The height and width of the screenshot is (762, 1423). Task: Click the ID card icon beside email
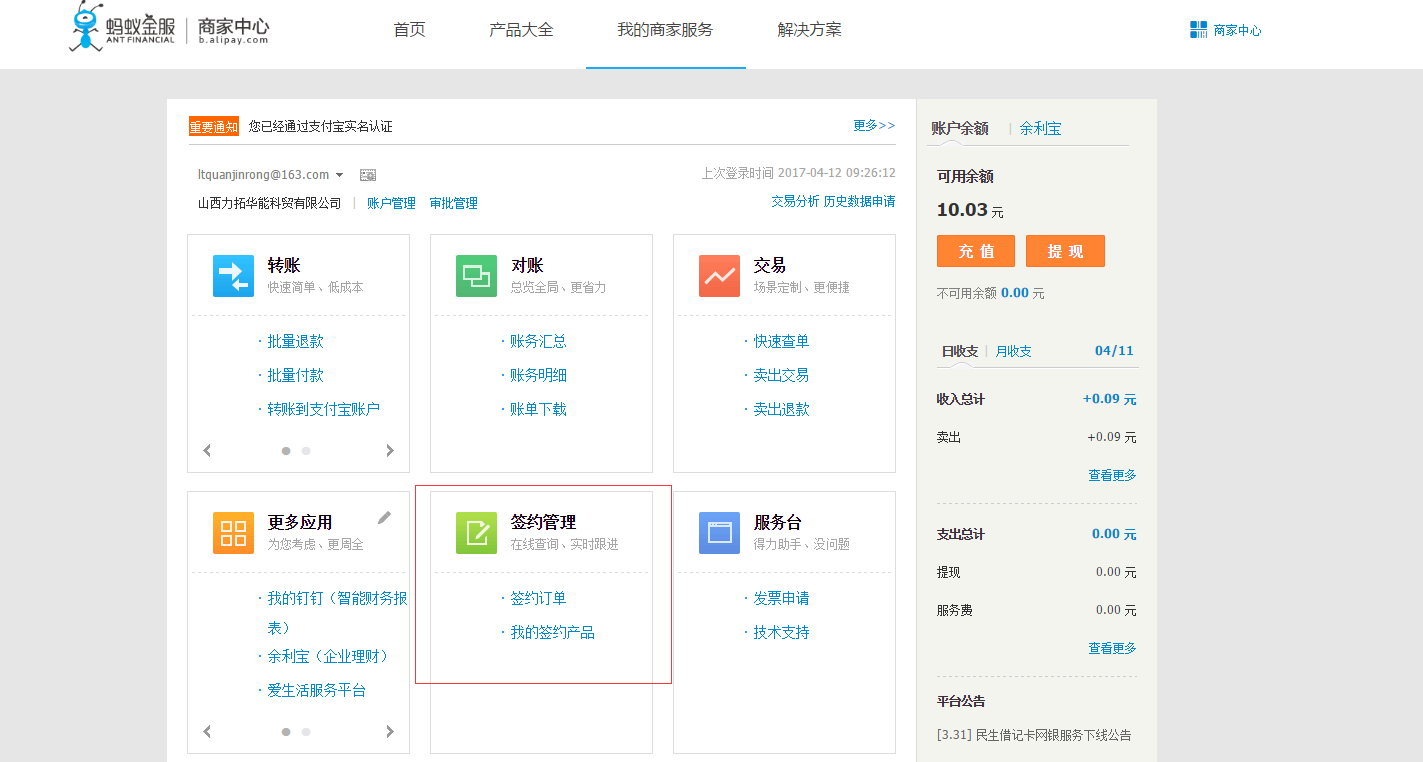pyautogui.click(x=368, y=175)
